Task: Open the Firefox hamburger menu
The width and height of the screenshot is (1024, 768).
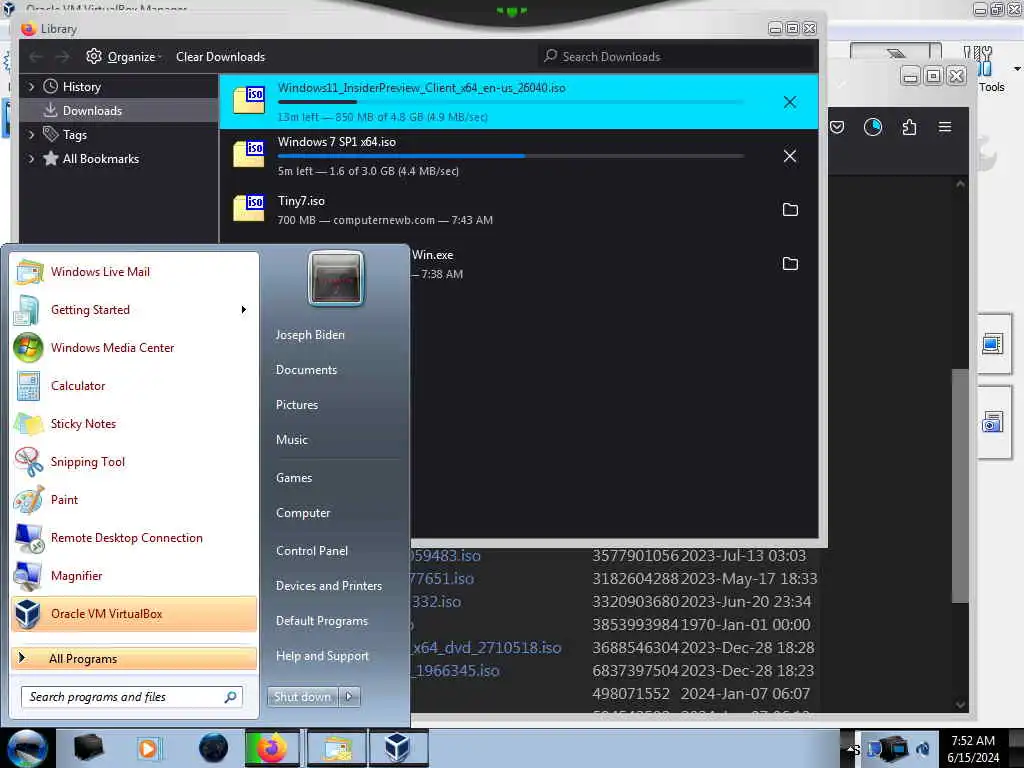Action: [945, 127]
